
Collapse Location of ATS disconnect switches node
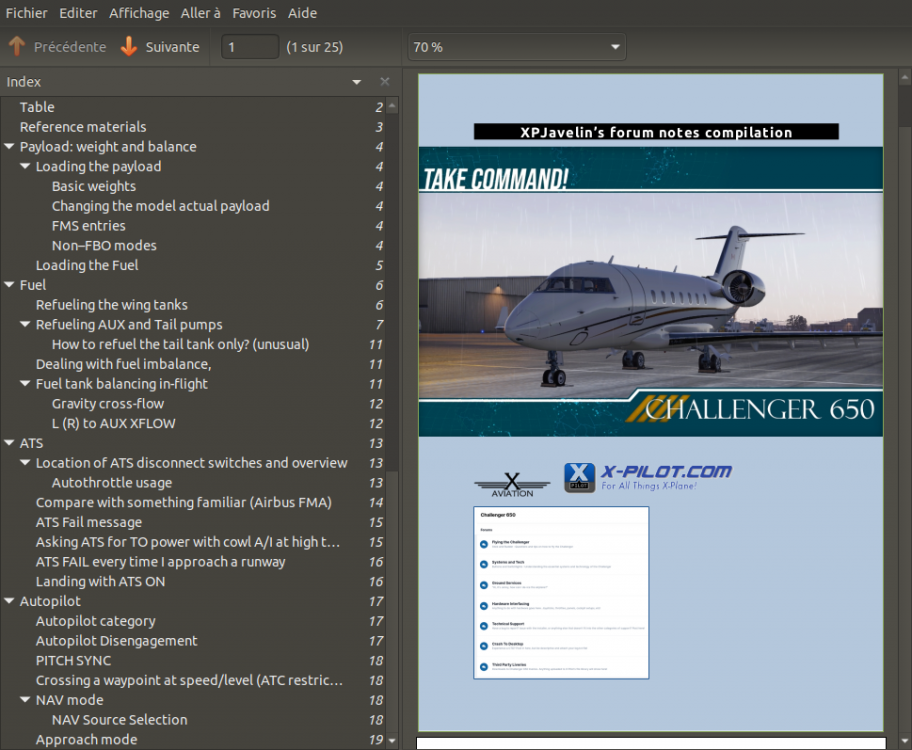pyautogui.click(x=25, y=463)
